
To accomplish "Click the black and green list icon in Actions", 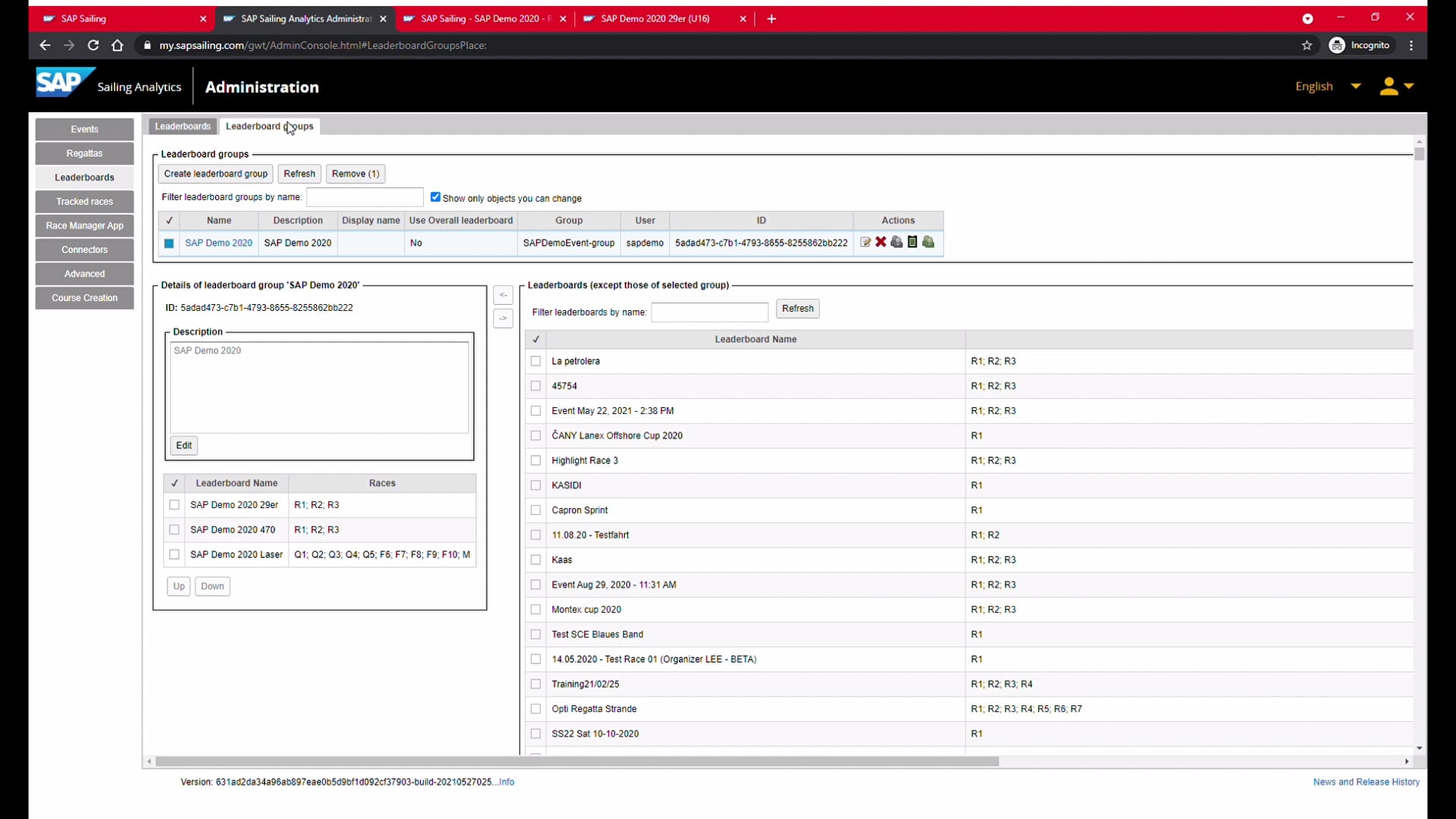I will [x=912, y=242].
